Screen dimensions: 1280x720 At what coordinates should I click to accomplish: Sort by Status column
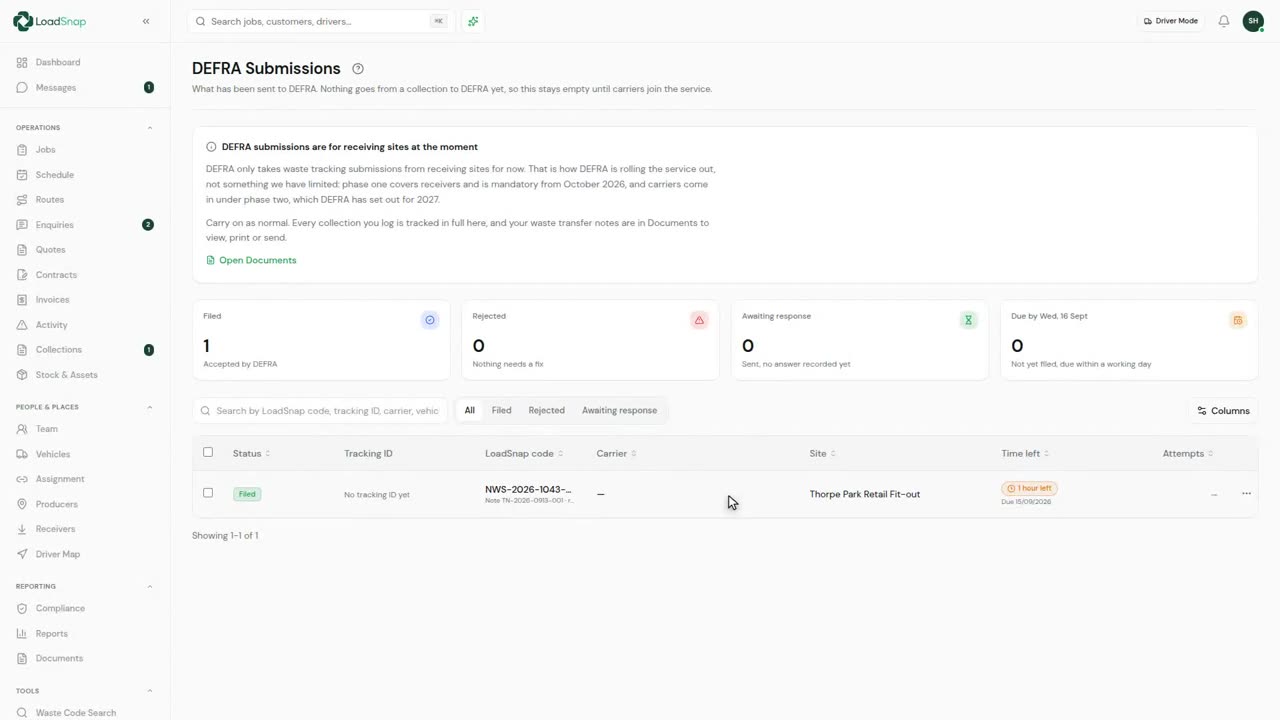coord(251,454)
